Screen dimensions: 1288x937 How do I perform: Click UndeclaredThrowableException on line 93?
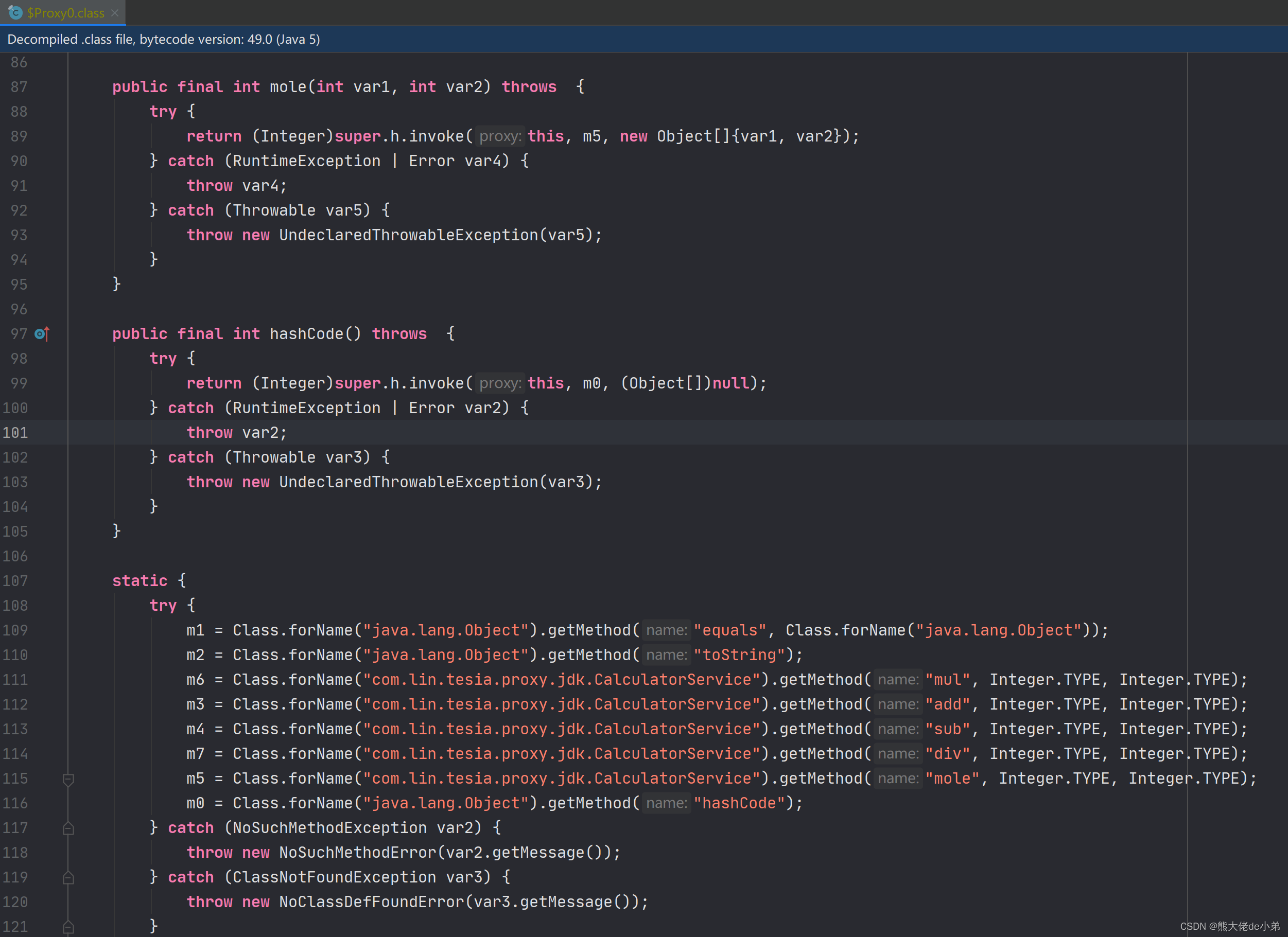point(408,235)
